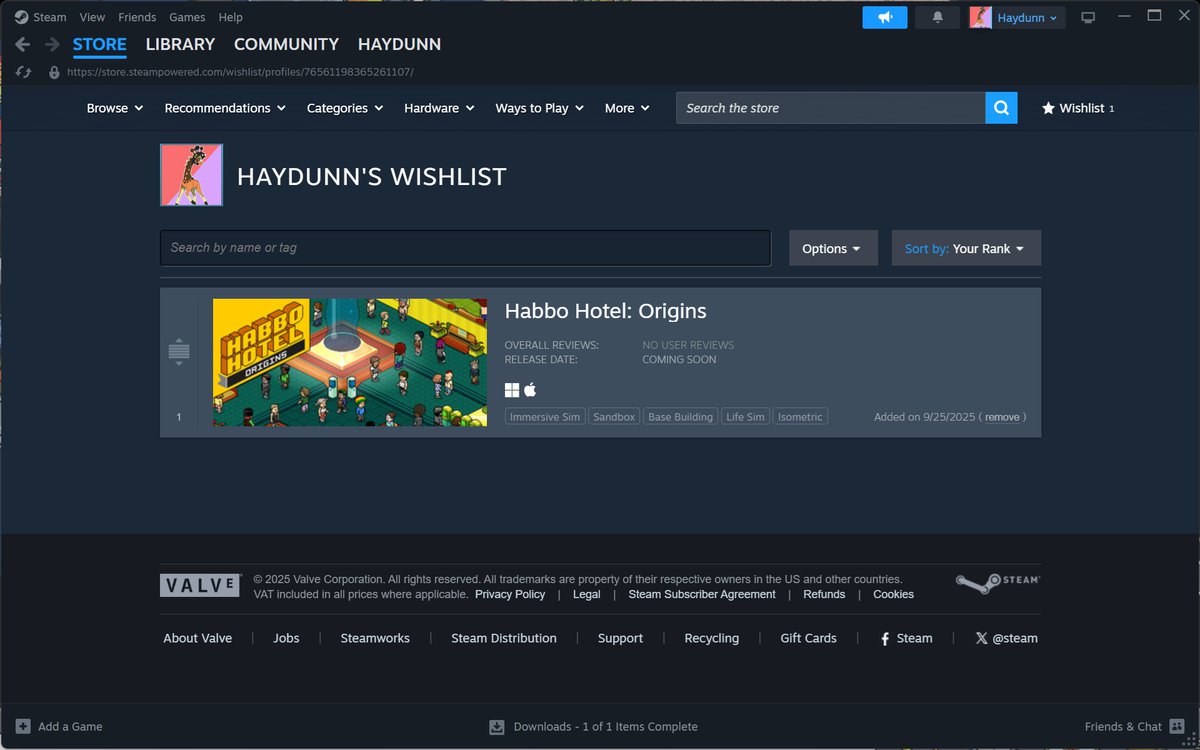Open Steam's Facebook page link

tap(907, 638)
